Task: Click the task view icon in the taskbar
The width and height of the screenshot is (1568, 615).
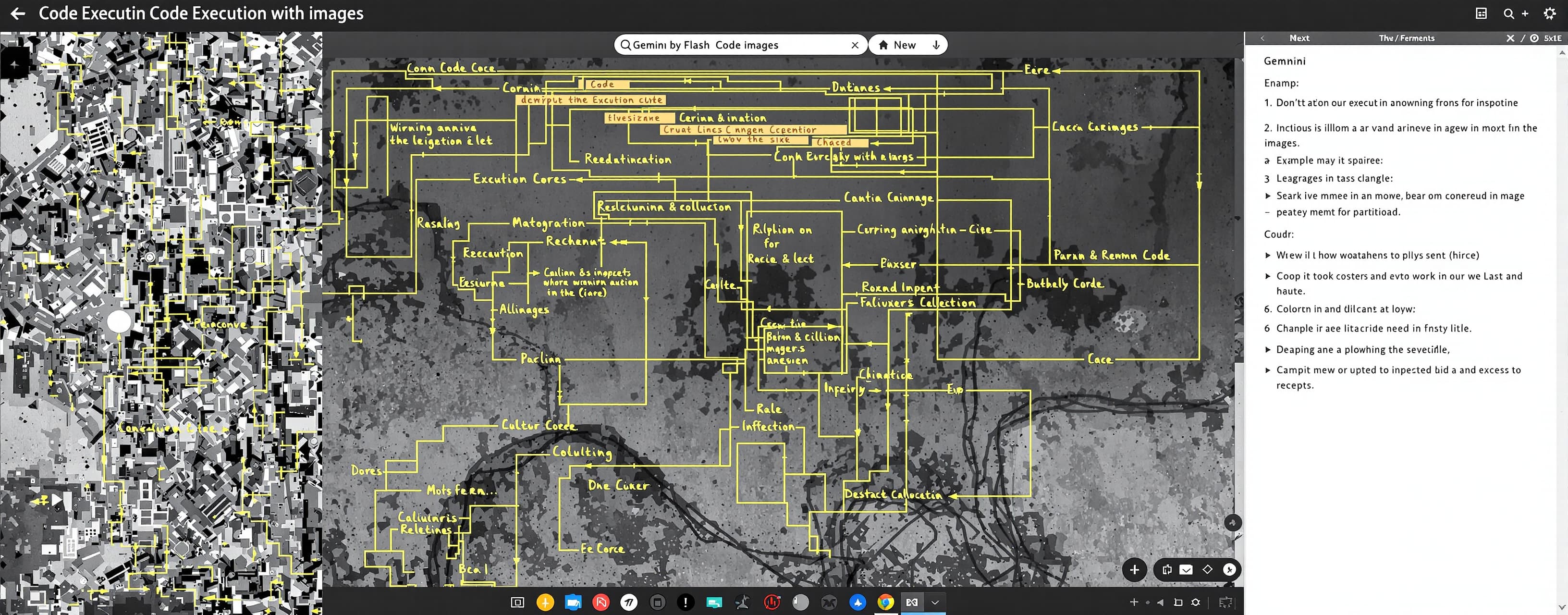Action: (x=517, y=602)
